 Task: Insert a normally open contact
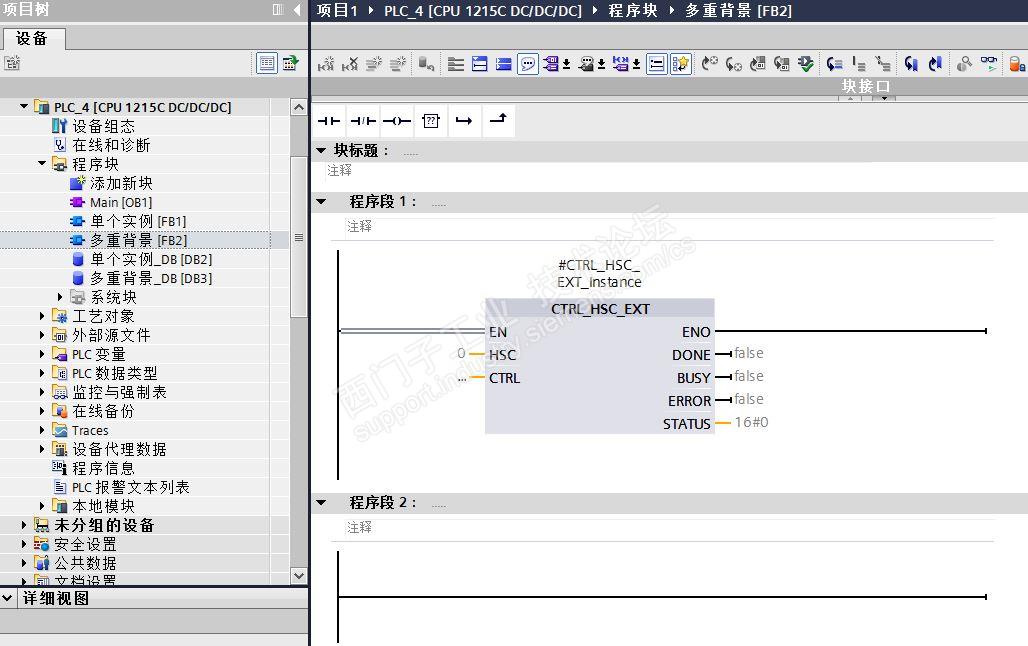[329, 121]
